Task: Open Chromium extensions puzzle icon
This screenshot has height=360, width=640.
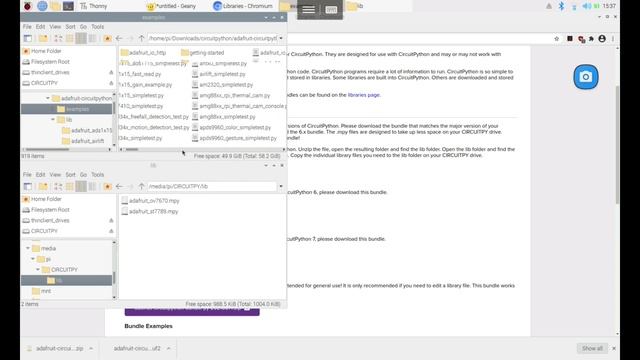Action: click(591, 39)
